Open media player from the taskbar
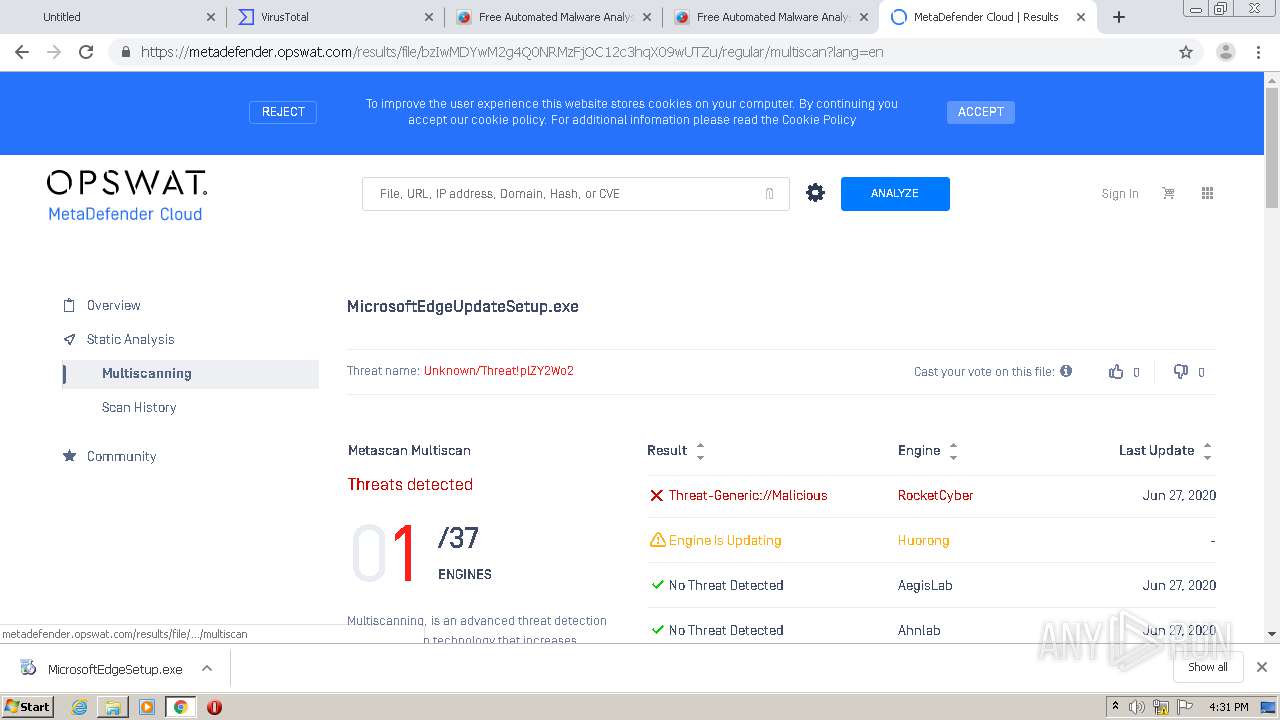 click(147, 707)
